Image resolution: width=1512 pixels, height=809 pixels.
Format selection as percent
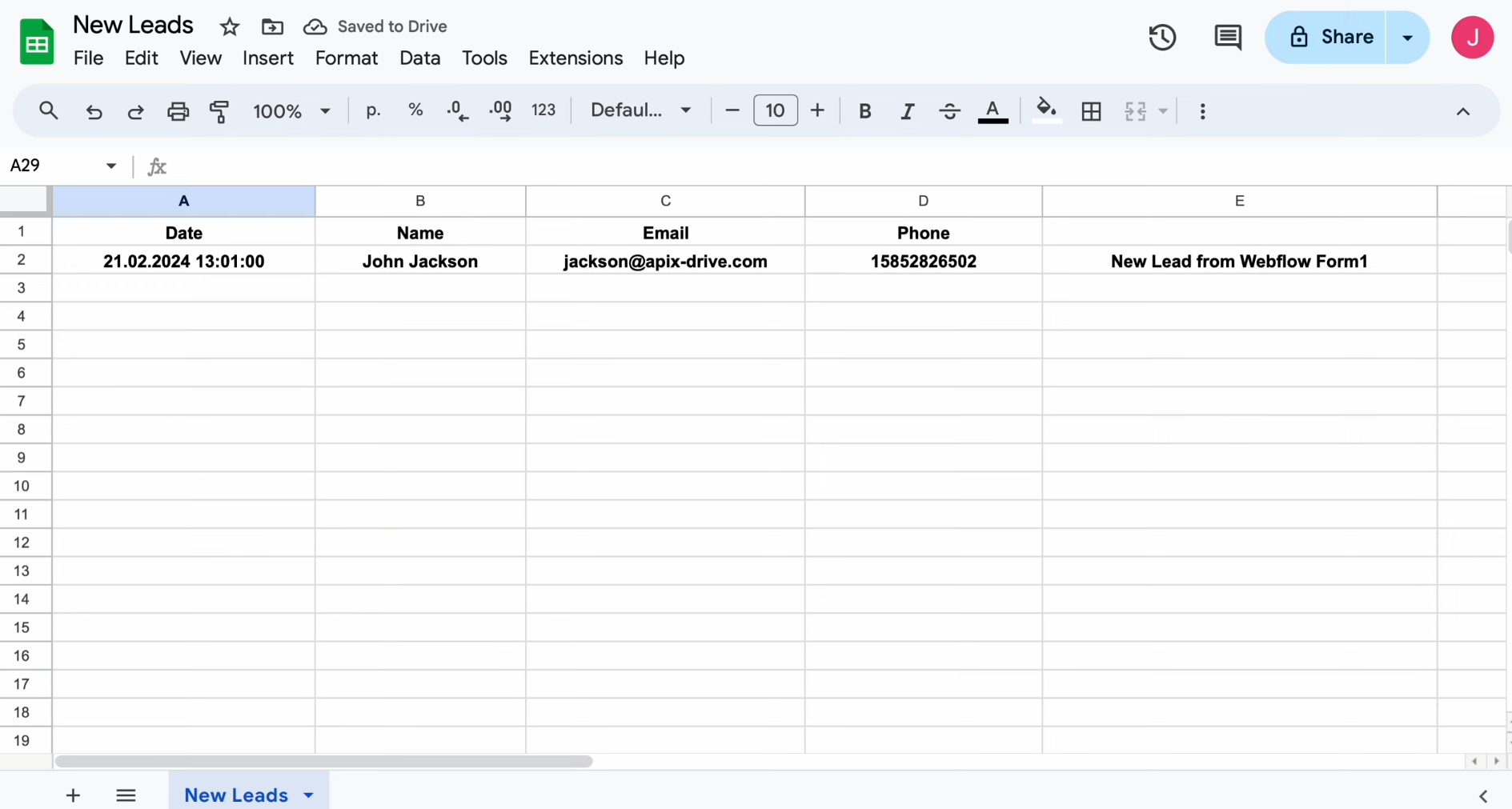click(x=415, y=110)
